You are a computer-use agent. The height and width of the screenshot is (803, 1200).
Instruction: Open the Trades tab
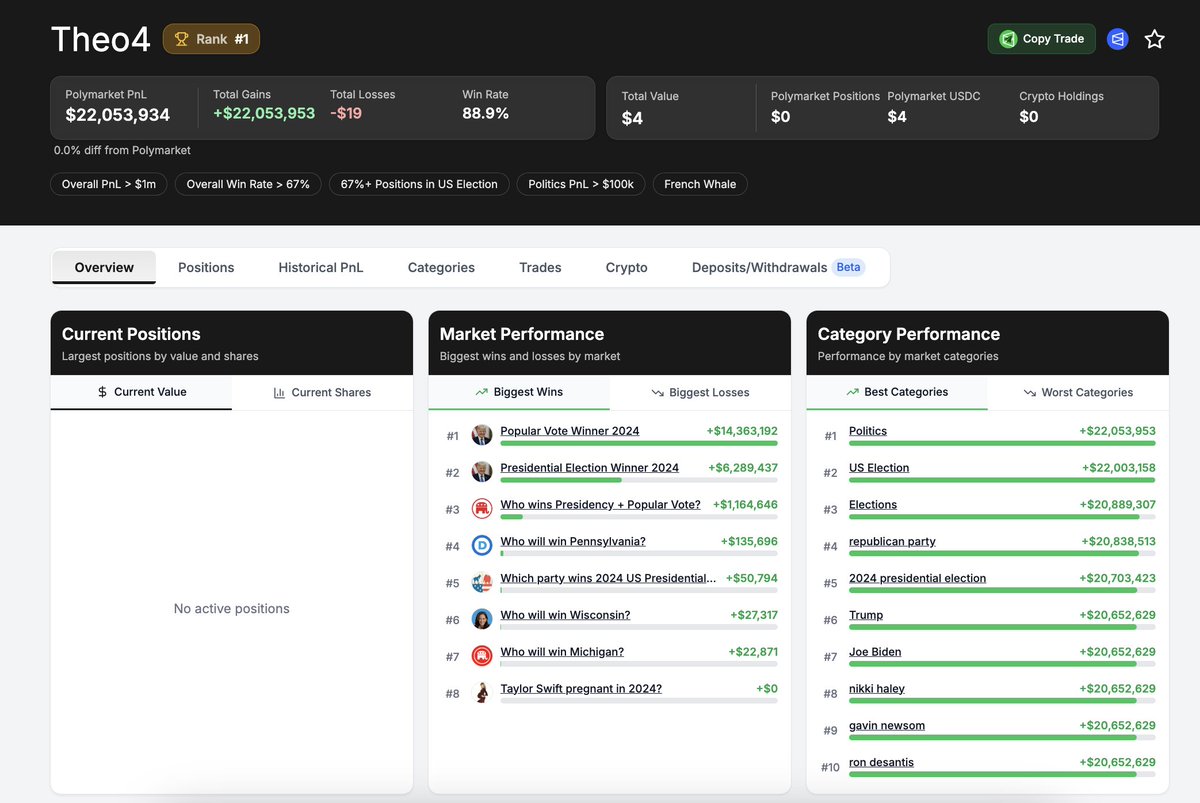click(x=540, y=267)
